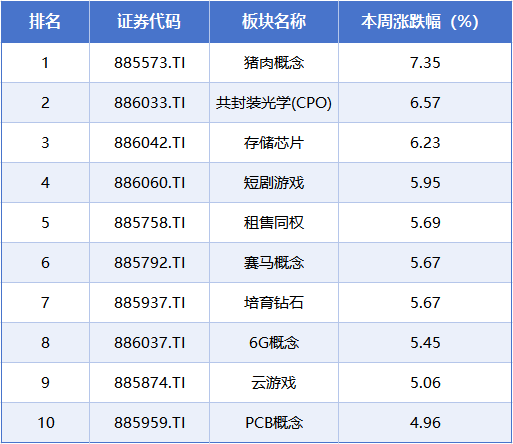The width and height of the screenshot is (513, 444).
Task: Click the 本周涨跌幅 (%) column header
Action: click(420, 22)
